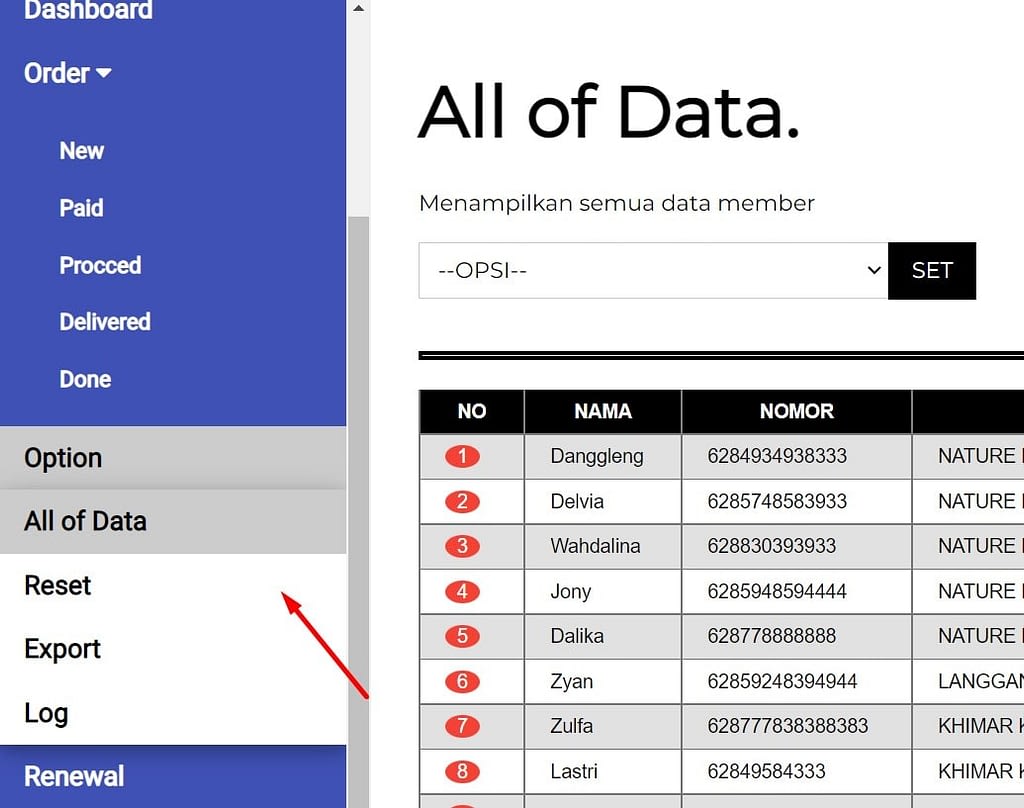The image size is (1024, 808).
Task: Click the name Zulfa
Action: pyautogui.click(x=572, y=726)
